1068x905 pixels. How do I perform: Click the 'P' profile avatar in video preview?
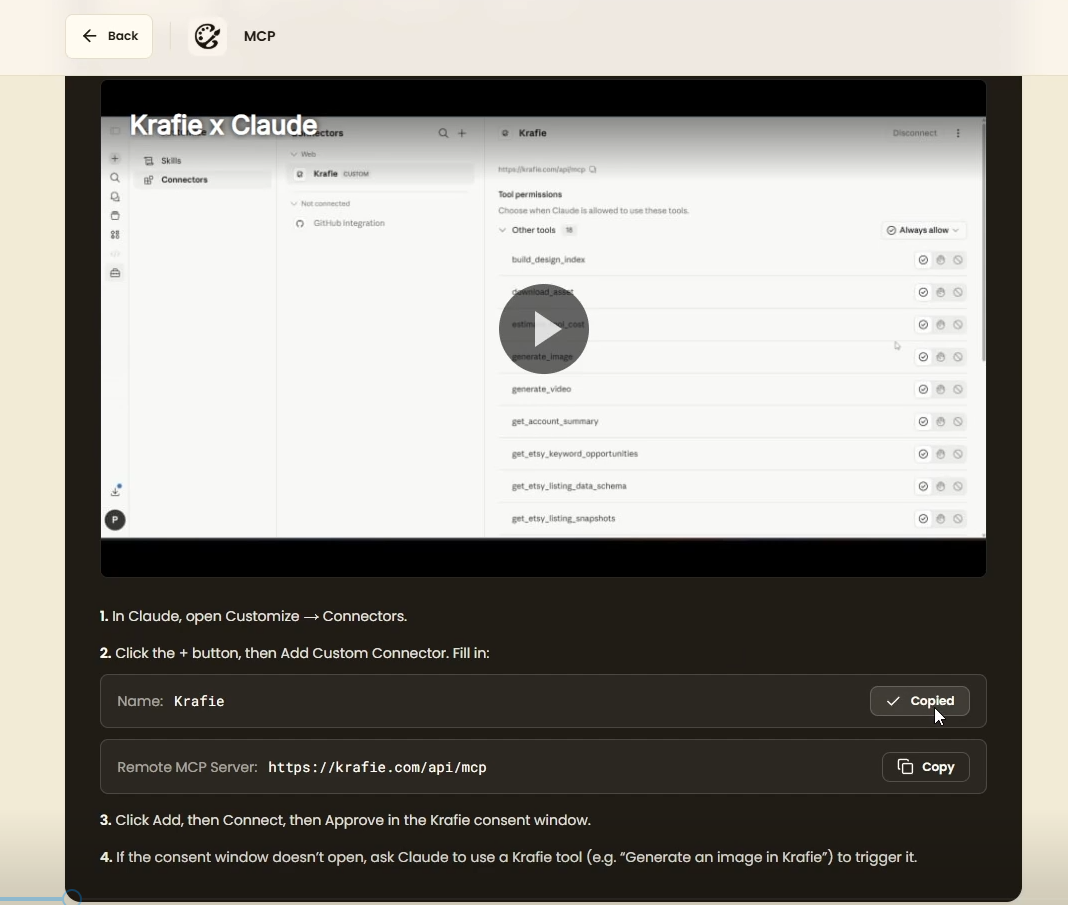(x=115, y=520)
